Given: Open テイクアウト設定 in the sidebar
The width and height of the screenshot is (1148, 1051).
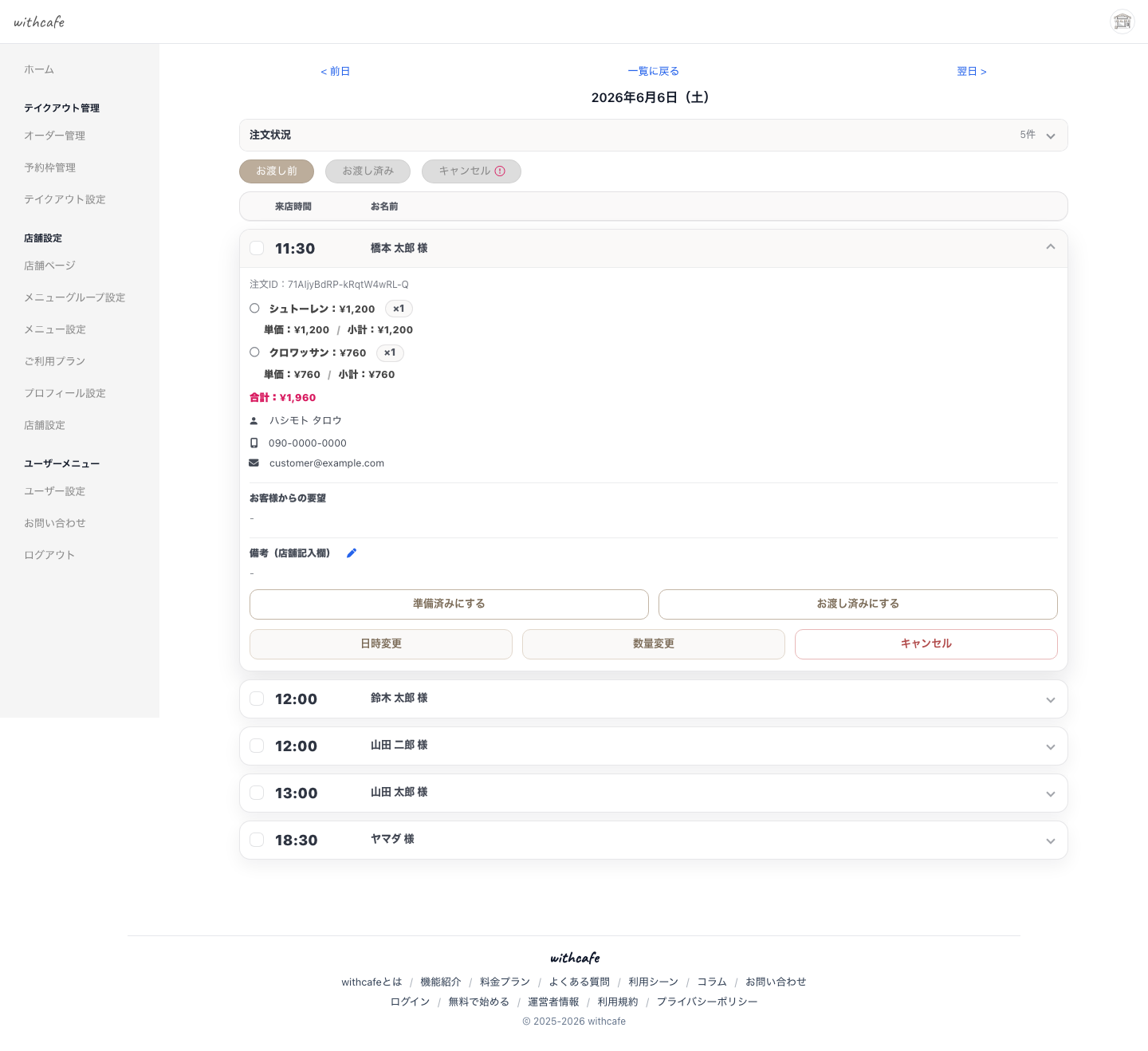Looking at the screenshot, I should (x=65, y=199).
